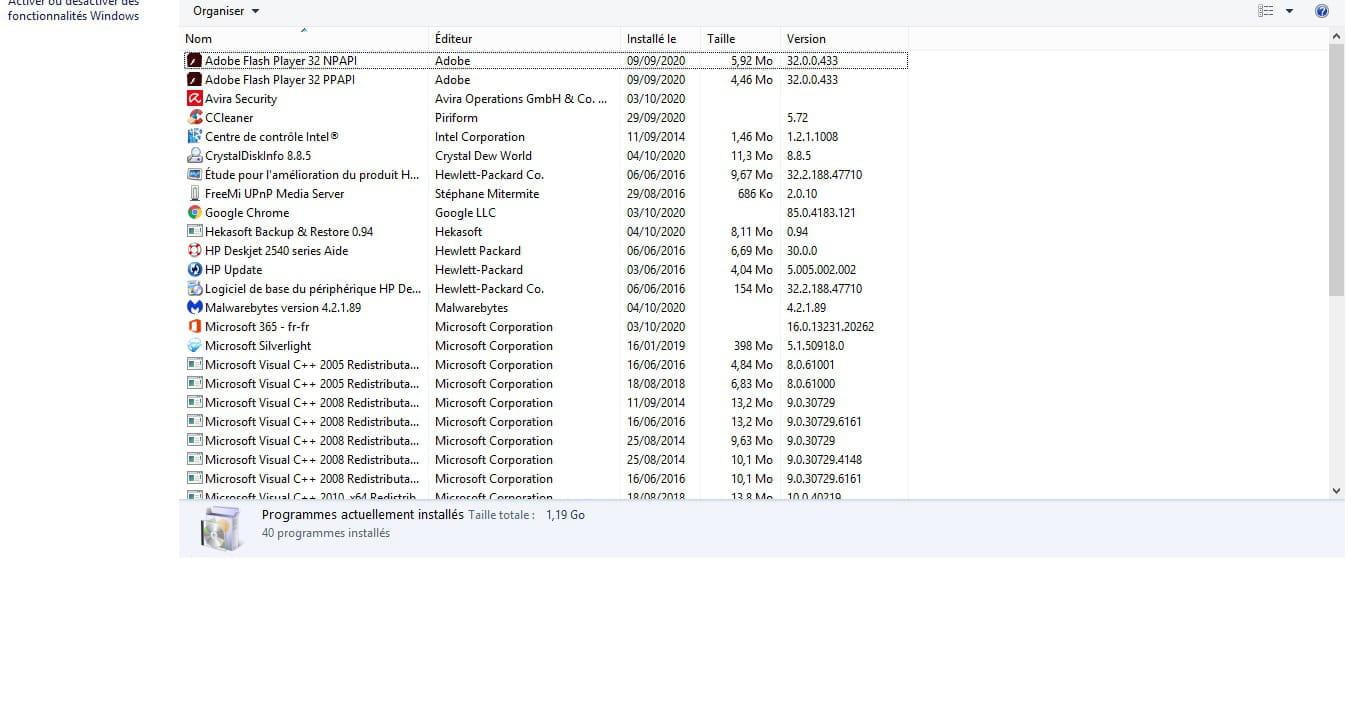Click the scrollbar down arrow
The width and height of the screenshot is (1366, 728).
1336,491
